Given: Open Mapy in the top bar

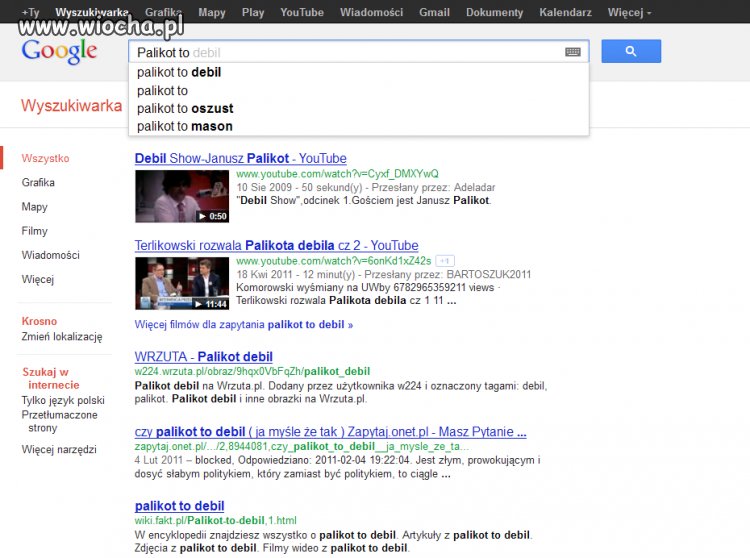Looking at the screenshot, I should pyautogui.click(x=211, y=12).
